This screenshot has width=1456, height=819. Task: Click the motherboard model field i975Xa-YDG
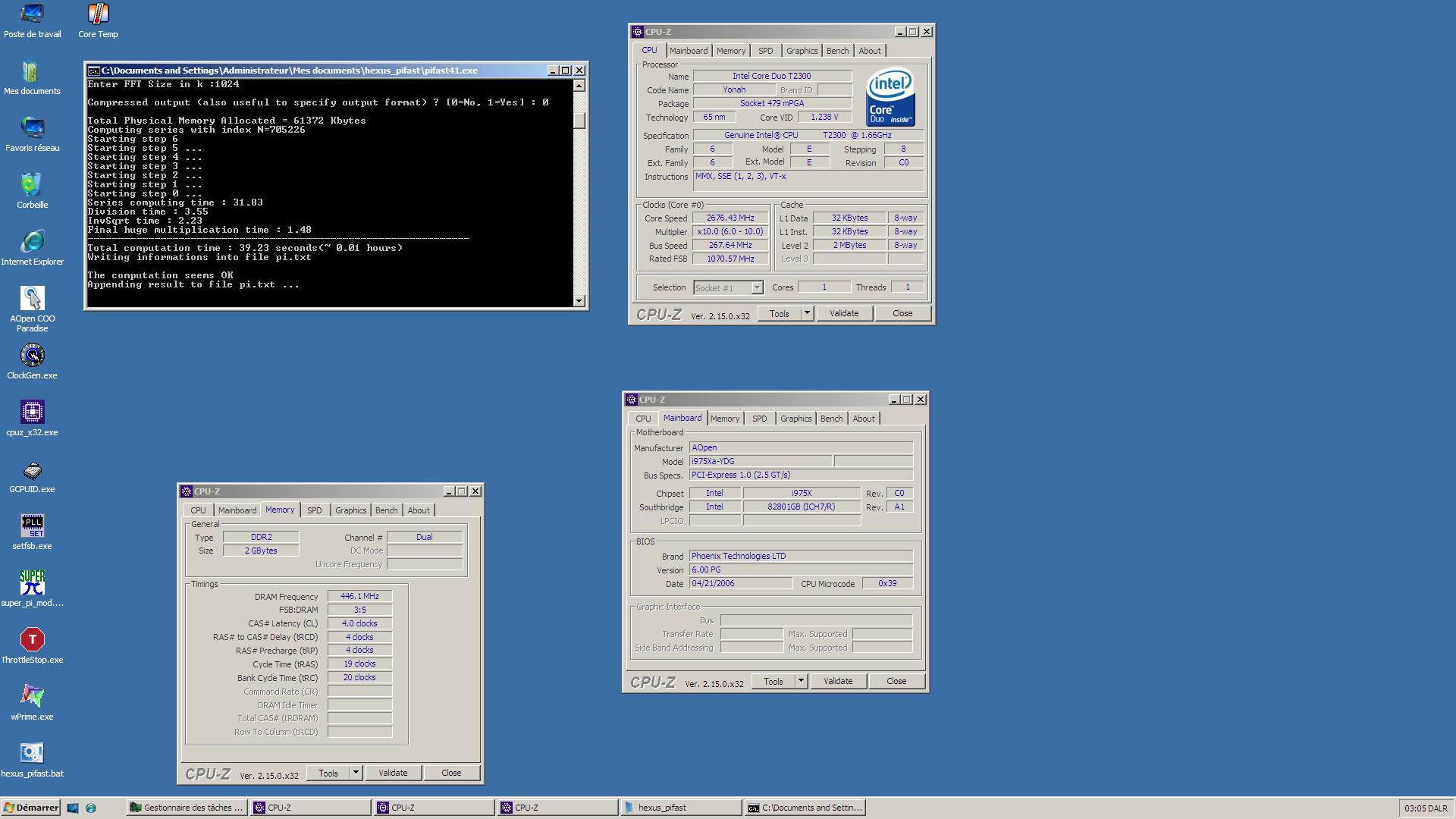[760, 461]
